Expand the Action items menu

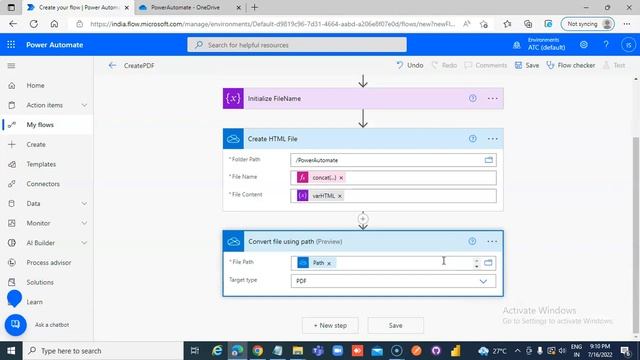(84, 105)
